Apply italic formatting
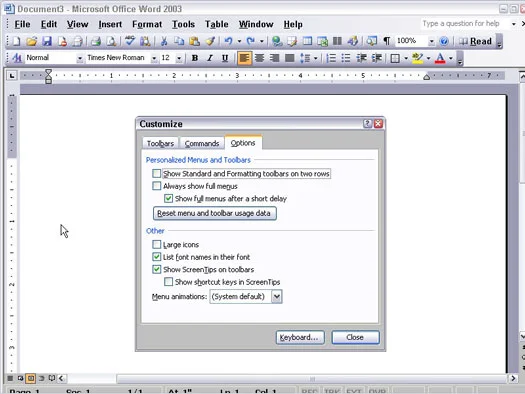Image resolution: width=525 pixels, height=394 pixels. 210,58
